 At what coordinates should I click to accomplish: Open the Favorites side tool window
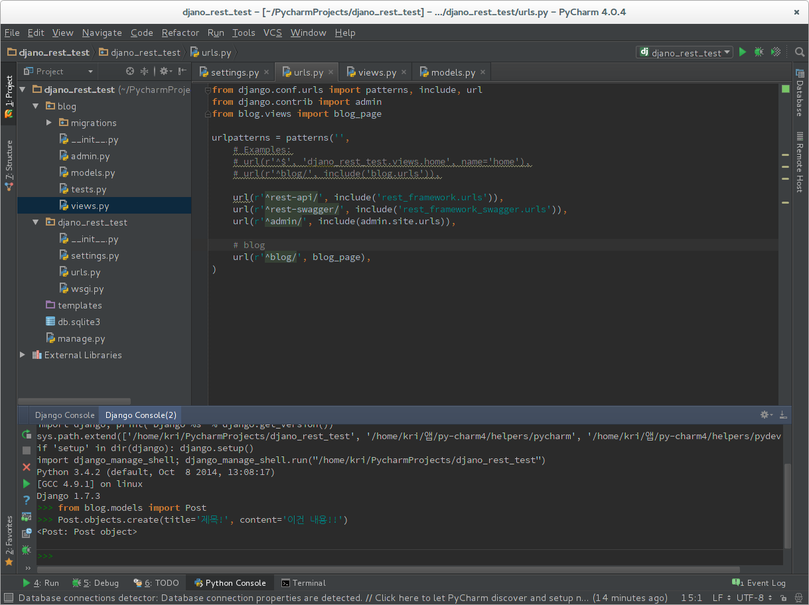pos(9,541)
